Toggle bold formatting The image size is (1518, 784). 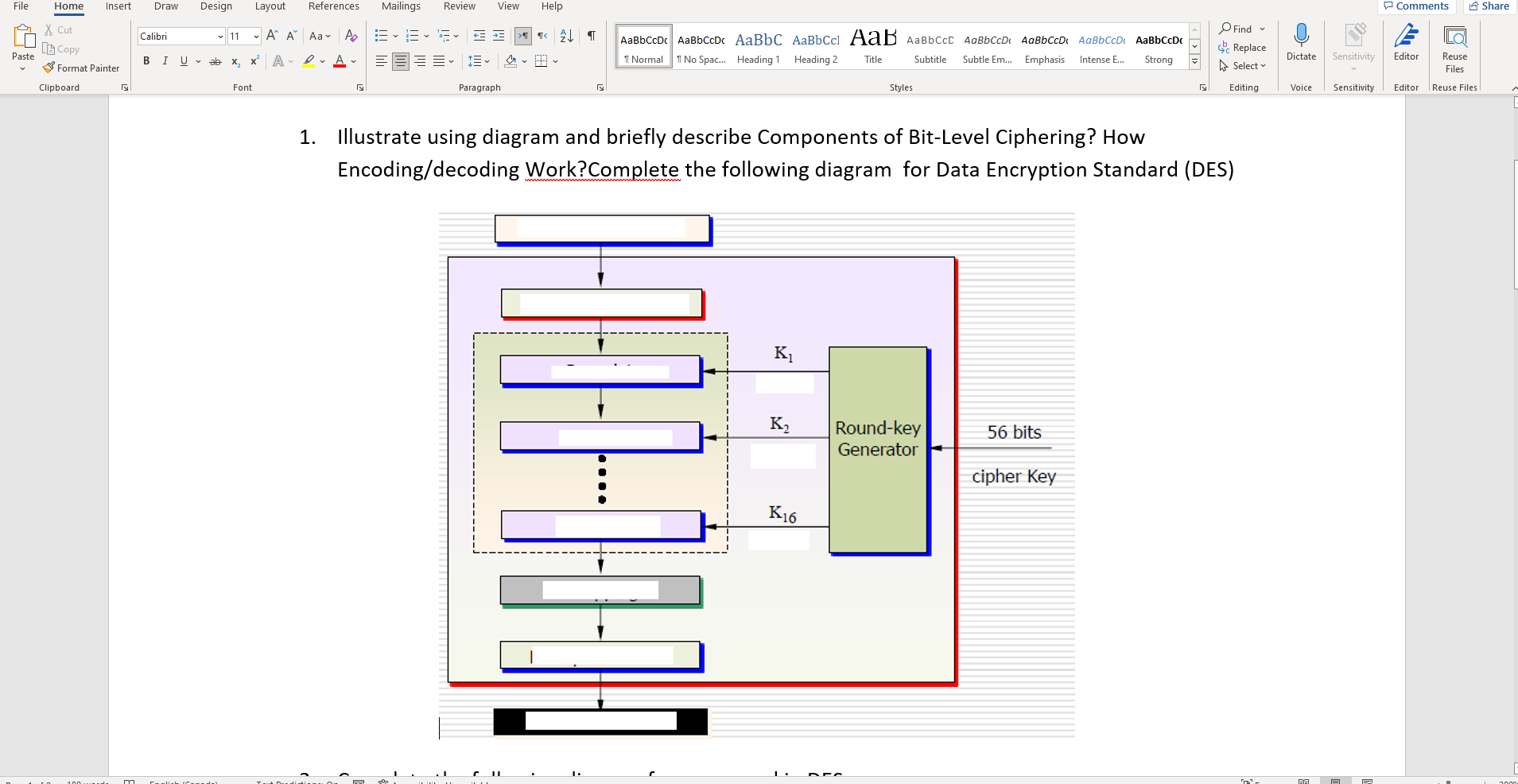coord(146,61)
